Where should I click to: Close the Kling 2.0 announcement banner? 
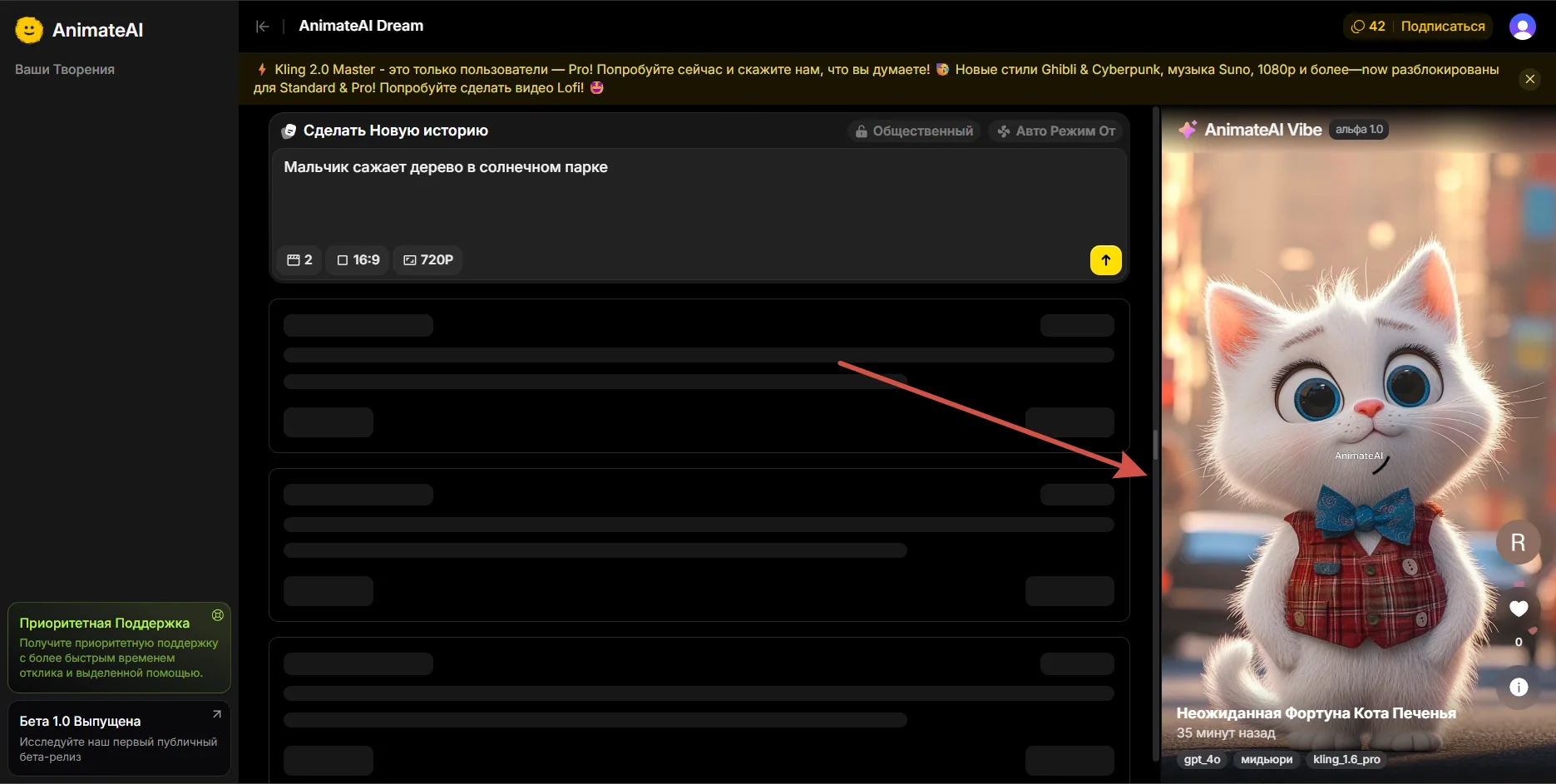click(1529, 79)
